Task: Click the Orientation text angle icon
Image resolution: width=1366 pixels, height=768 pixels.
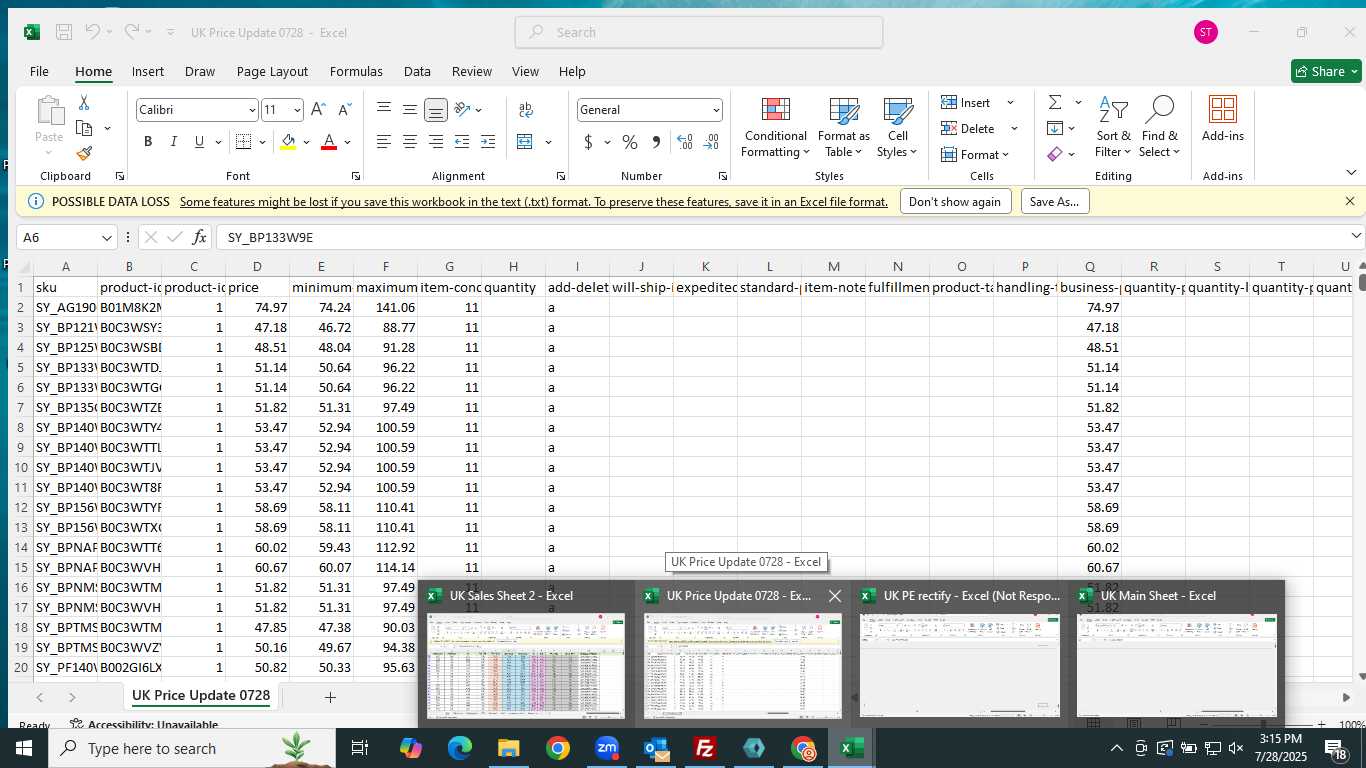Action: pyautogui.click(x=462, y=110)
